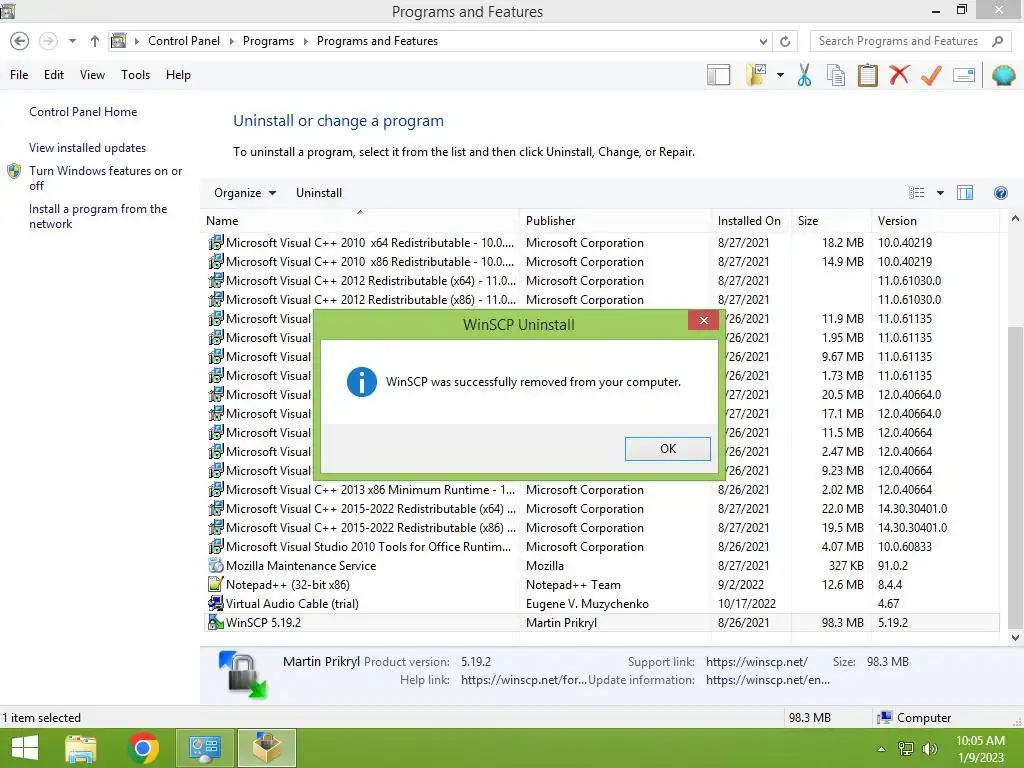Open the https://winscp.net/ support link

[x=756, y=662]
